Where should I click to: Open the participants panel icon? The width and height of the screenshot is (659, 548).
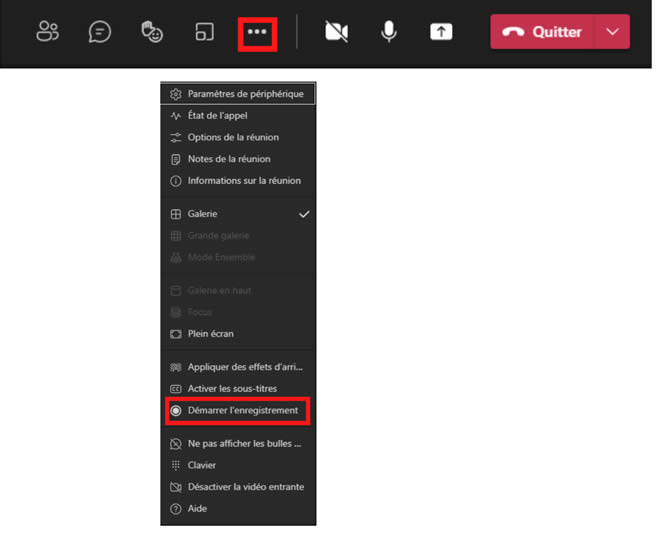(x=47, y=32)
